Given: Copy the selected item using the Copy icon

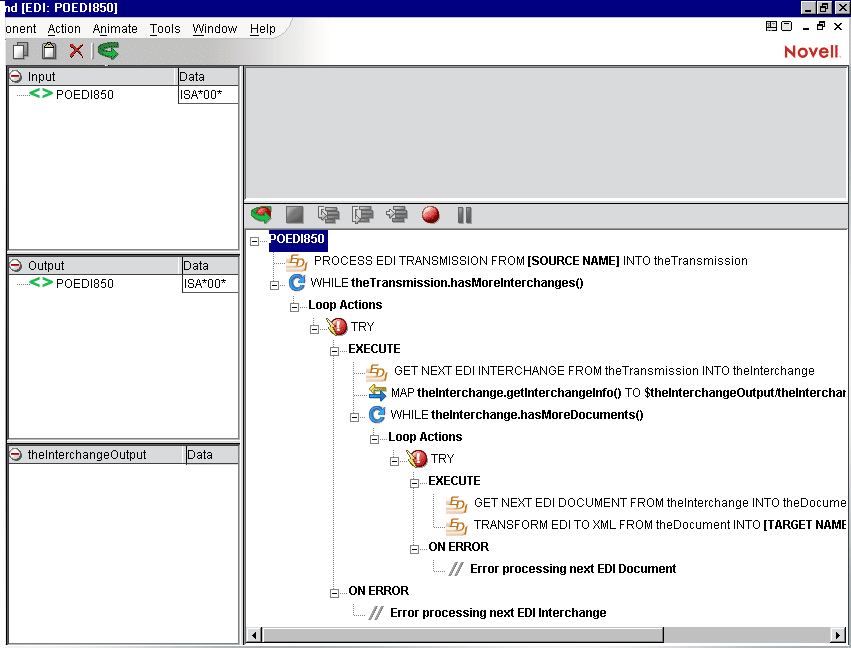Looking at the screenshot, I should tap(19, 50).
